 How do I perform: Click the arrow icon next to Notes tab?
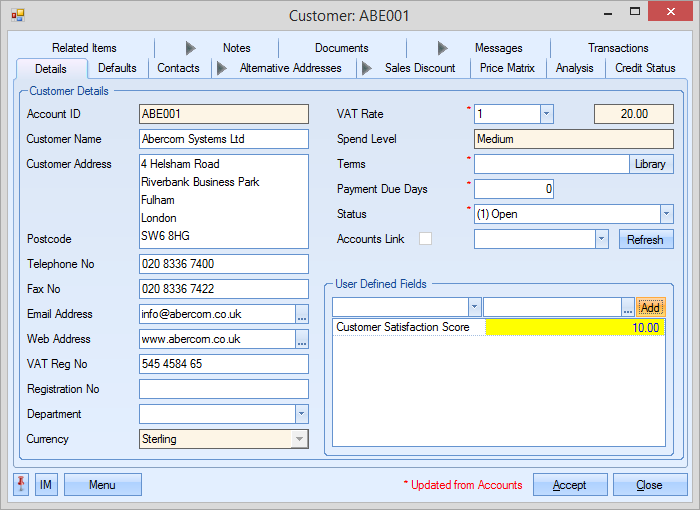click(x=191, y=48)
